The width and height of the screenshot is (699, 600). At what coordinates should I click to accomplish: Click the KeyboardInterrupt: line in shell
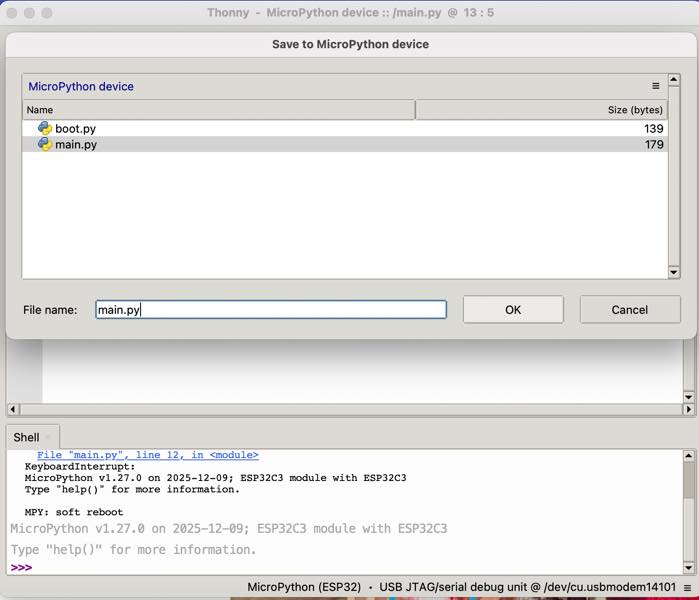point(80,466)
